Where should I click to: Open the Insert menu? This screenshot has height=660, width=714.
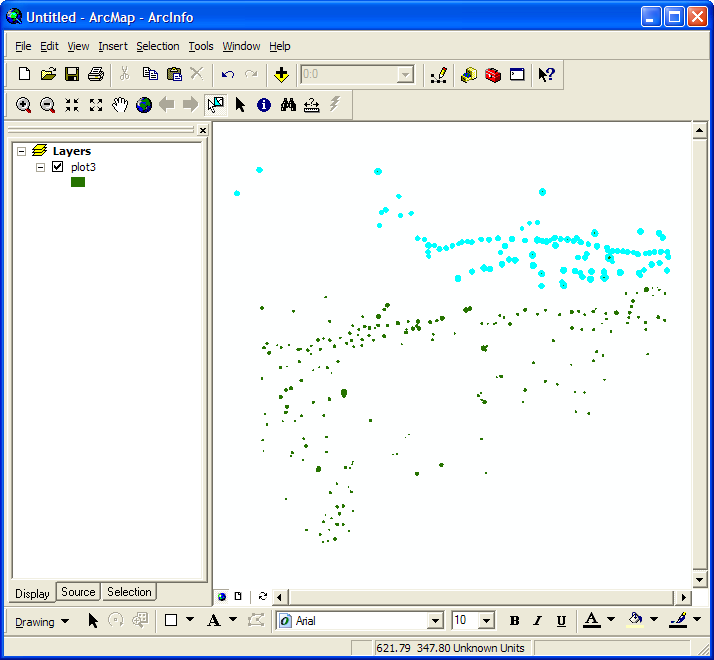[x=113, y=46]
